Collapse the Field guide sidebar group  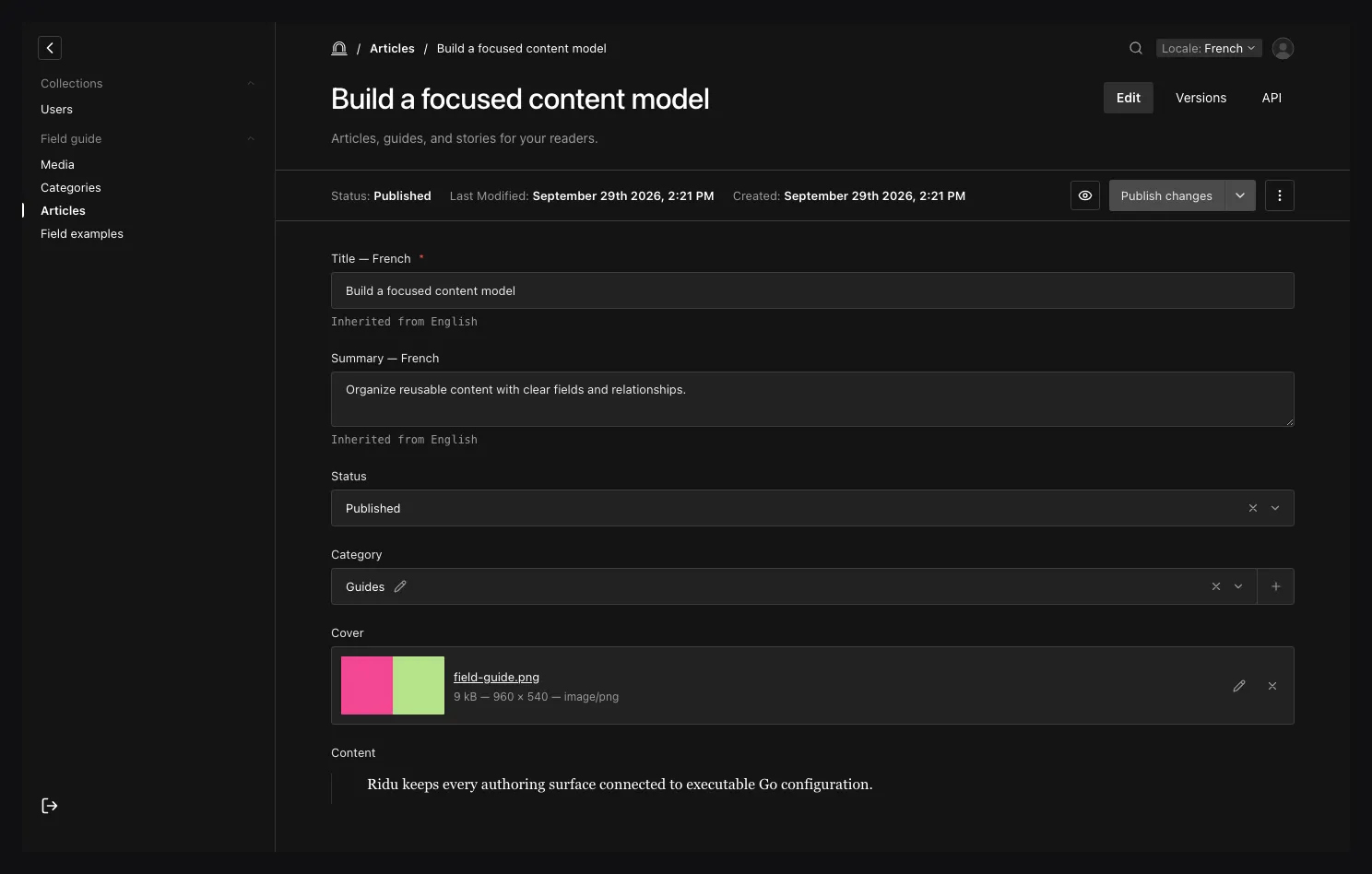coord(148,138)
